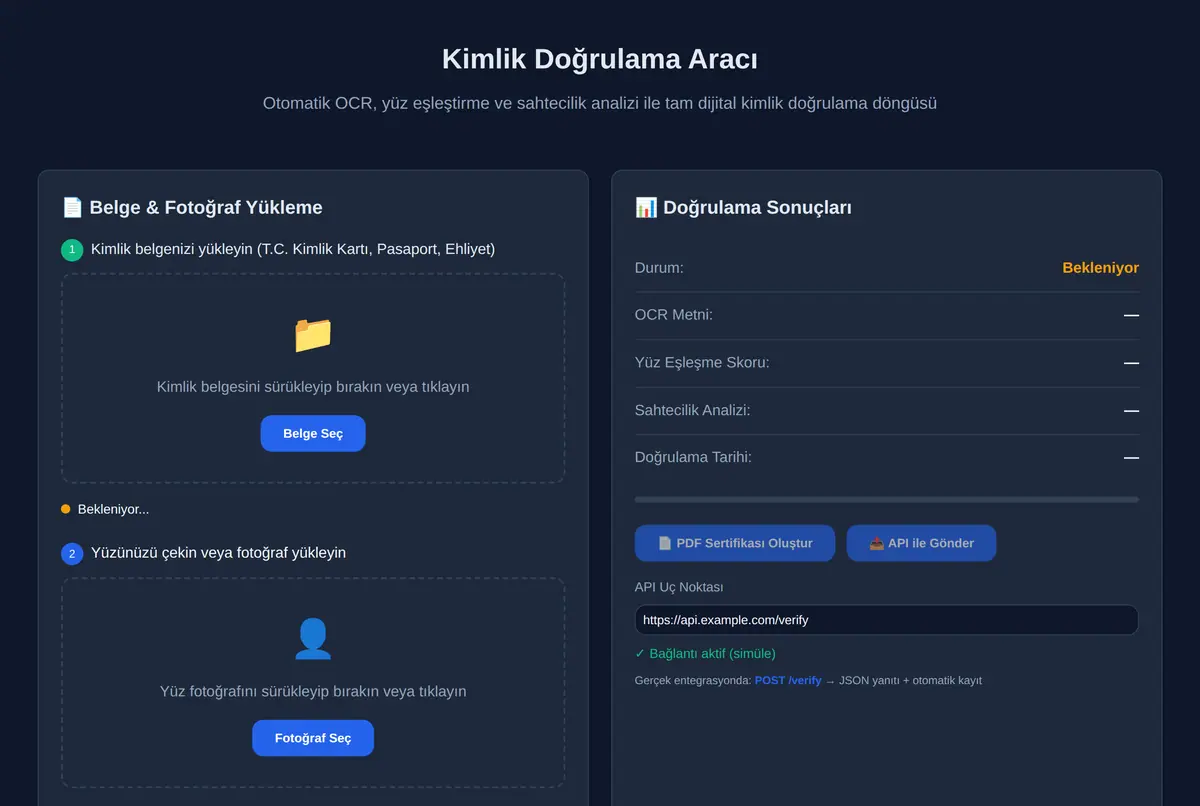Image resolution: width=1200 pixels, height=806 pixels.
Task: Click the 'API Uç Noktası' label
Action: click(x=679, y=587)
